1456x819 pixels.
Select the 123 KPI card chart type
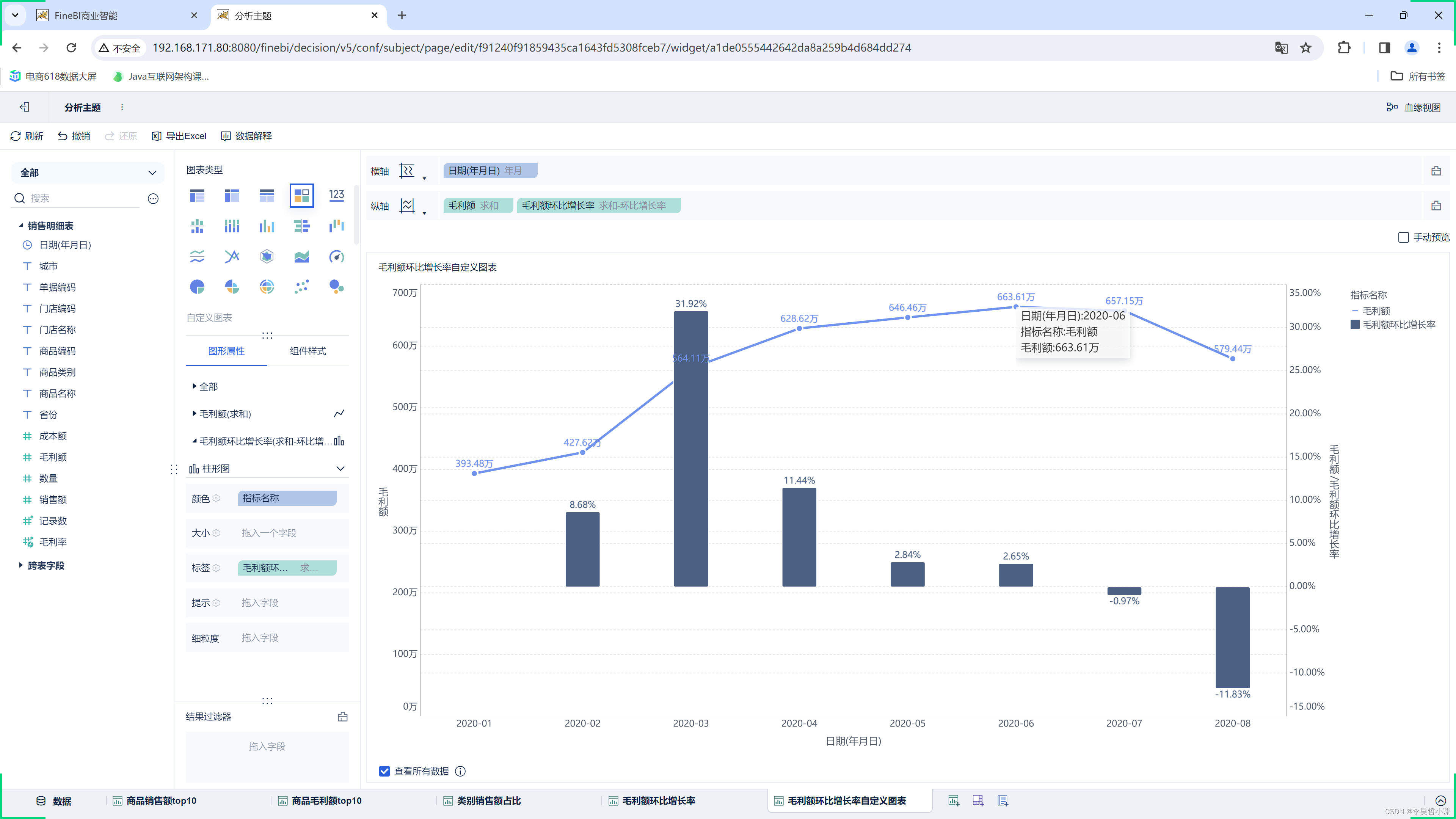tap(337, 196)
